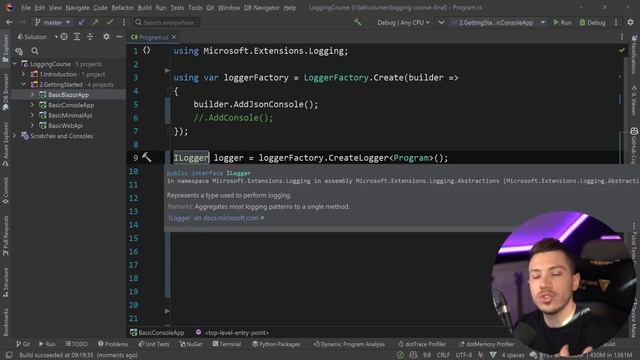
Task: Open the TODO tool window
Action: (x=76, y=344)
